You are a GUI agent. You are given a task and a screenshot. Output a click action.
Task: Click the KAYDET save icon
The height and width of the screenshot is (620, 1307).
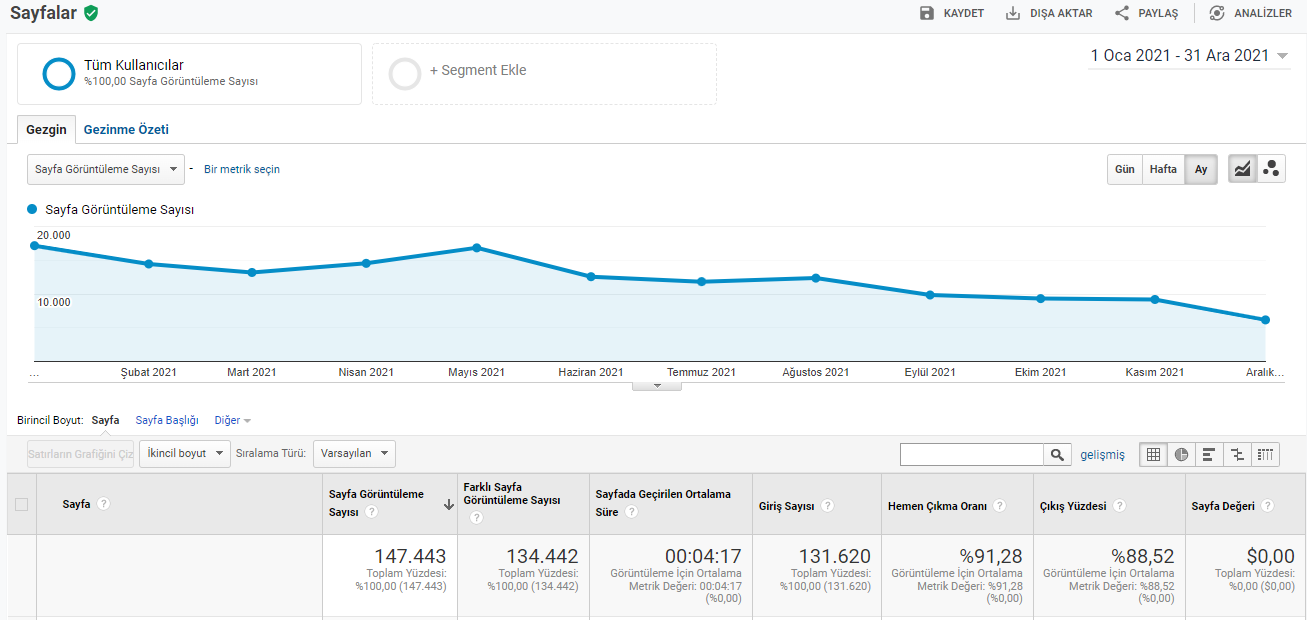[x=926, y=13]
